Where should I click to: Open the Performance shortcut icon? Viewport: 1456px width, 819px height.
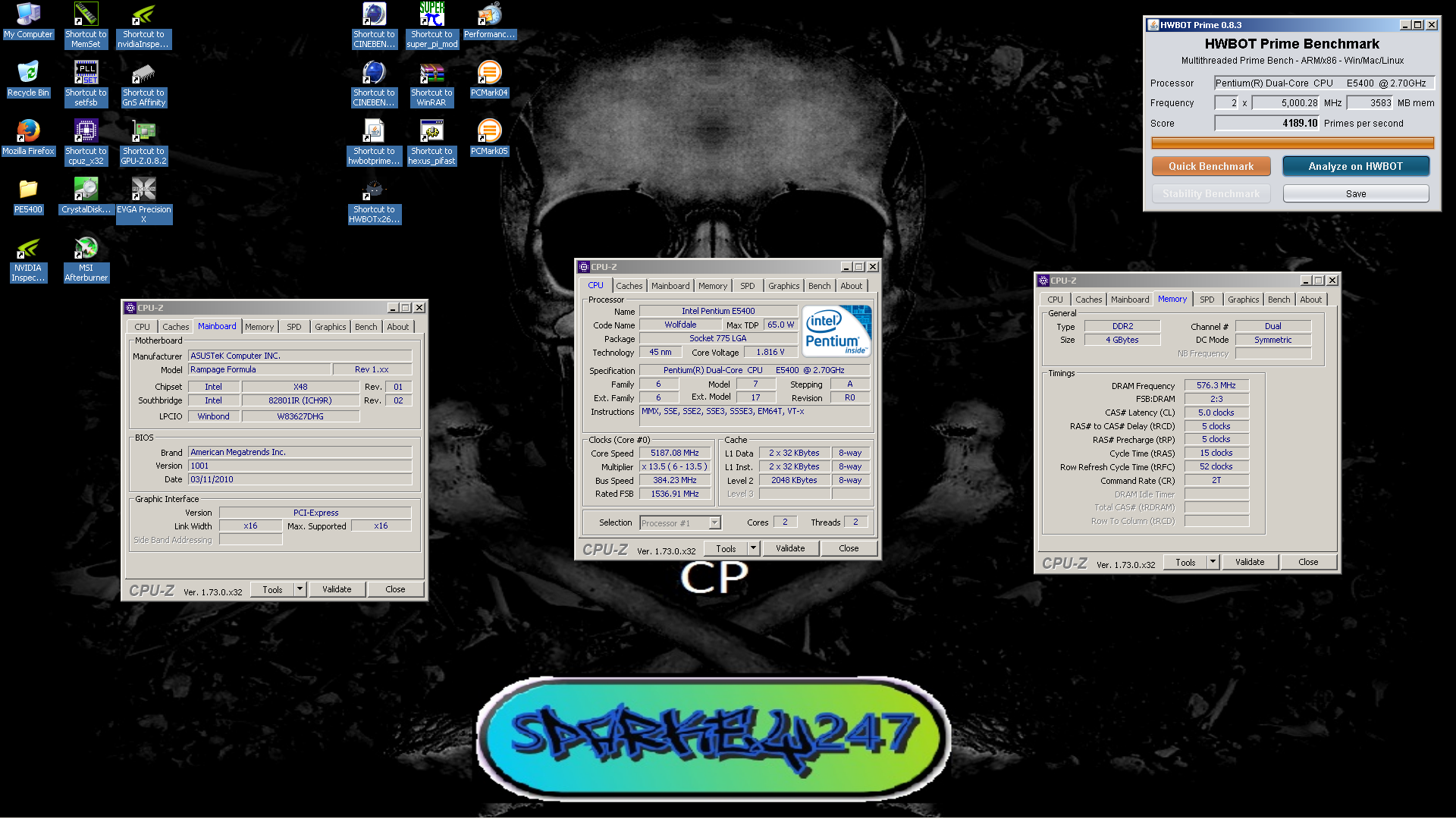(489, 20)
